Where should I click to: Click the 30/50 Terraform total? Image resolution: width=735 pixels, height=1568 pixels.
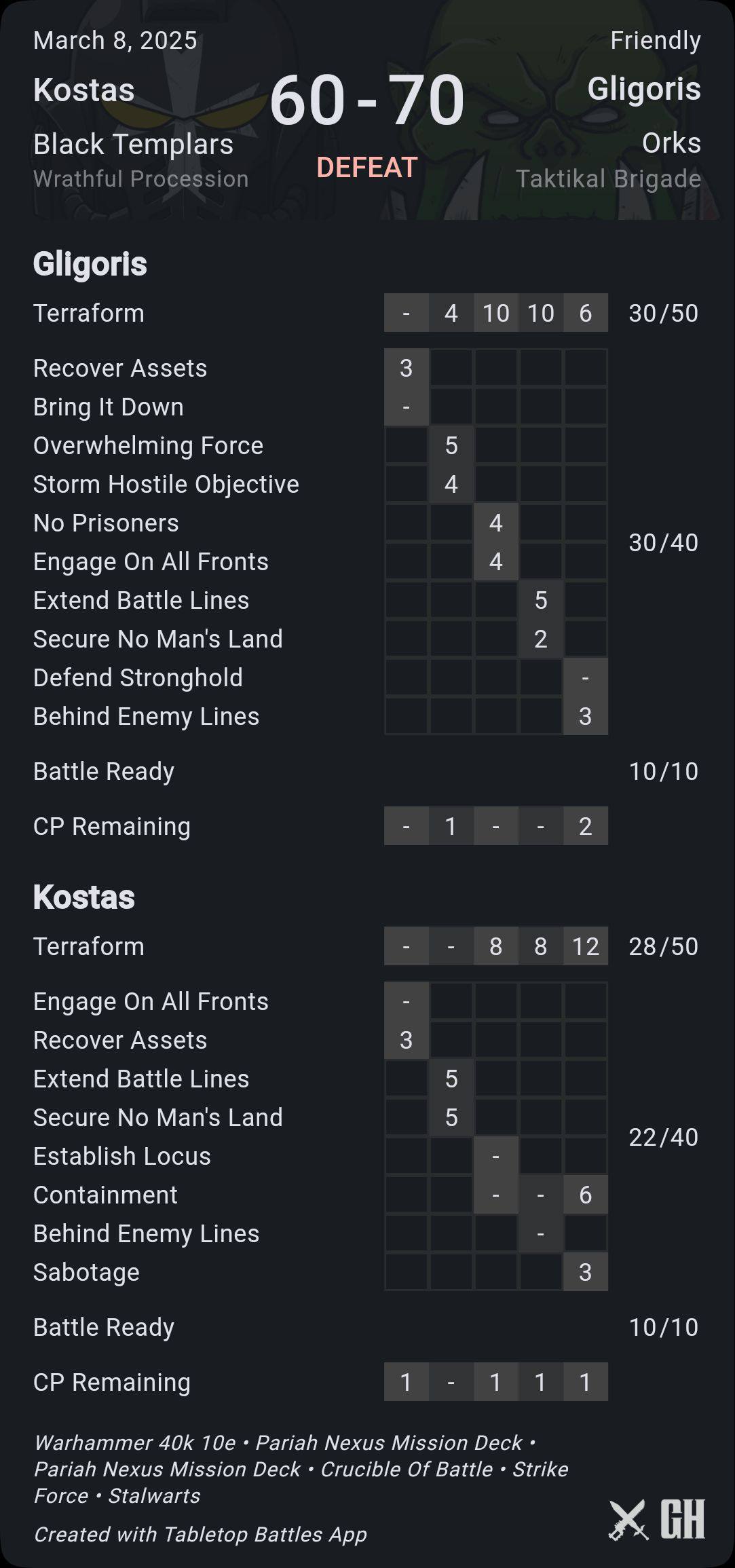(663, 314)
